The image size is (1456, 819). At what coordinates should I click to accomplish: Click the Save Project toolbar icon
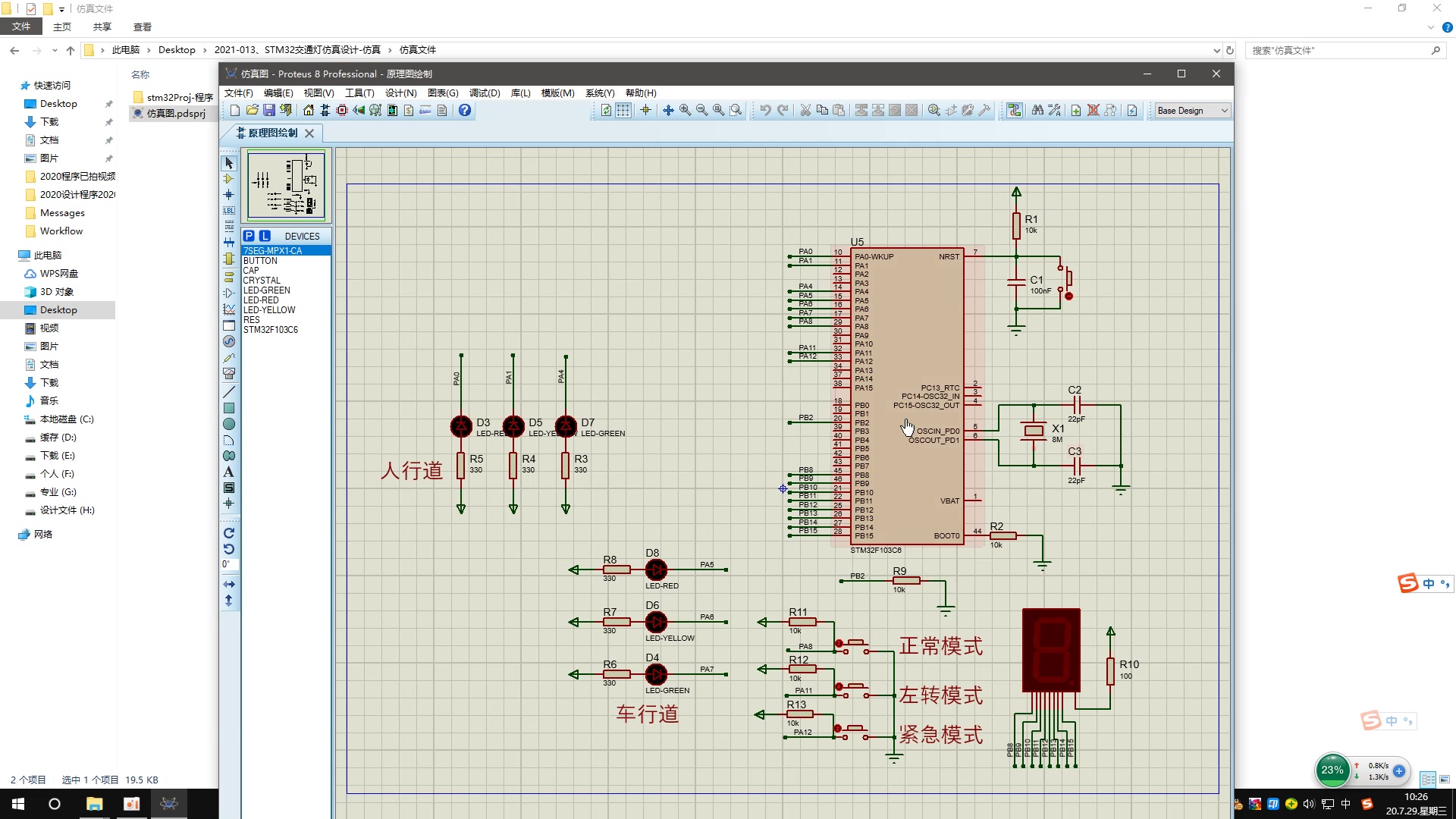pos(268,111)
